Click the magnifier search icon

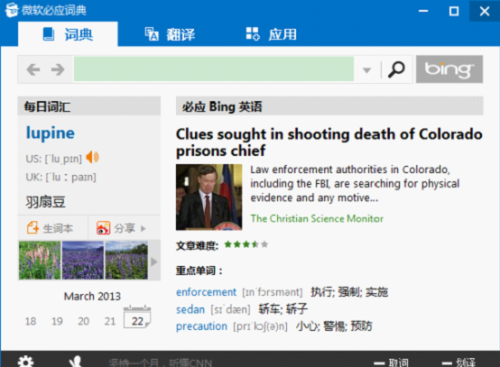pos(396,70)
